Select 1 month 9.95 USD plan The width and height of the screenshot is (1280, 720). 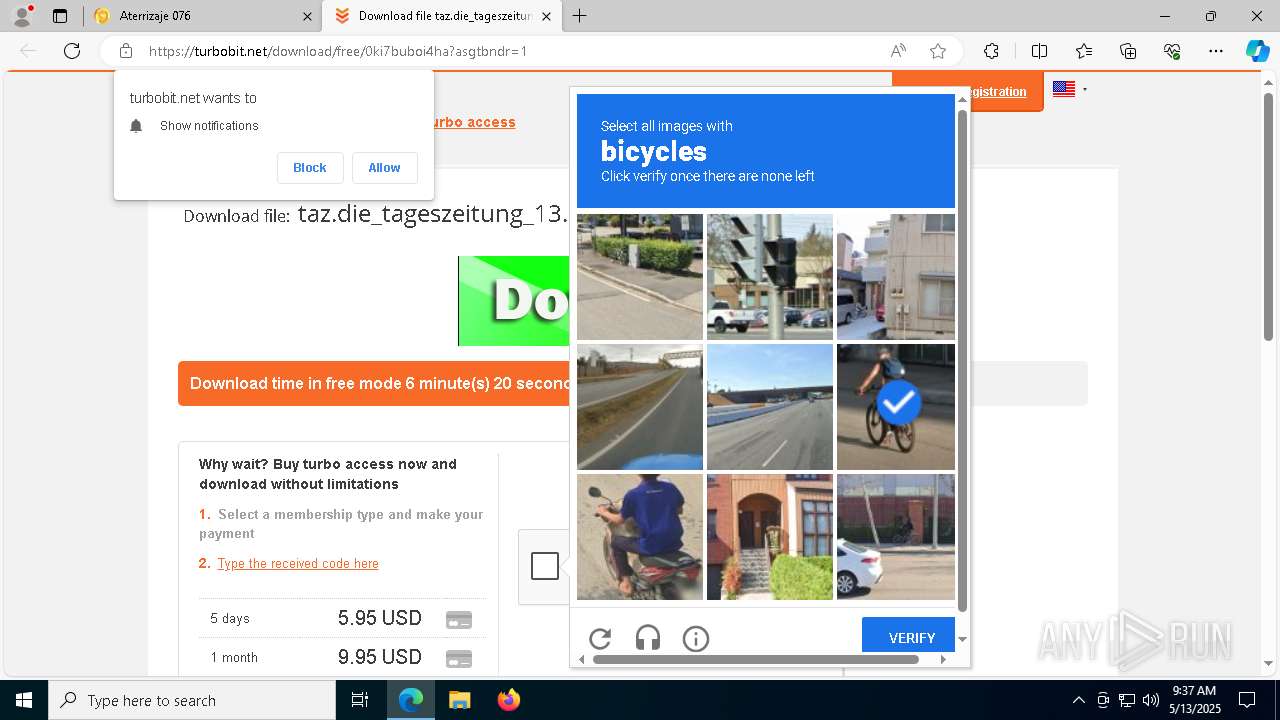[x=342, y=657]
